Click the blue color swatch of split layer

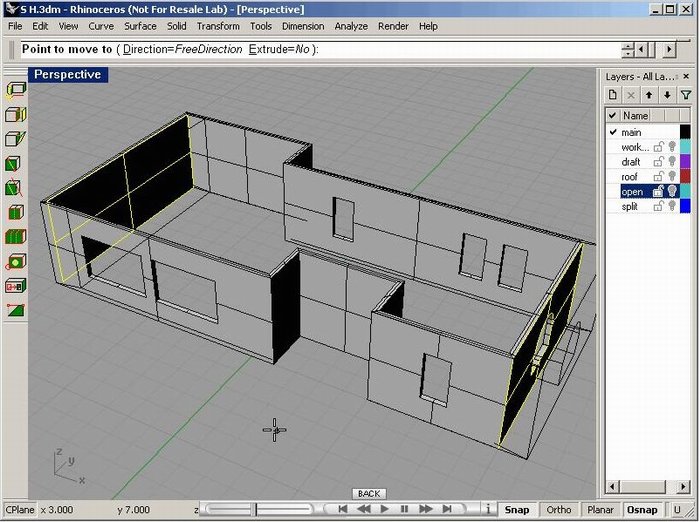click(x=685, y=206)
